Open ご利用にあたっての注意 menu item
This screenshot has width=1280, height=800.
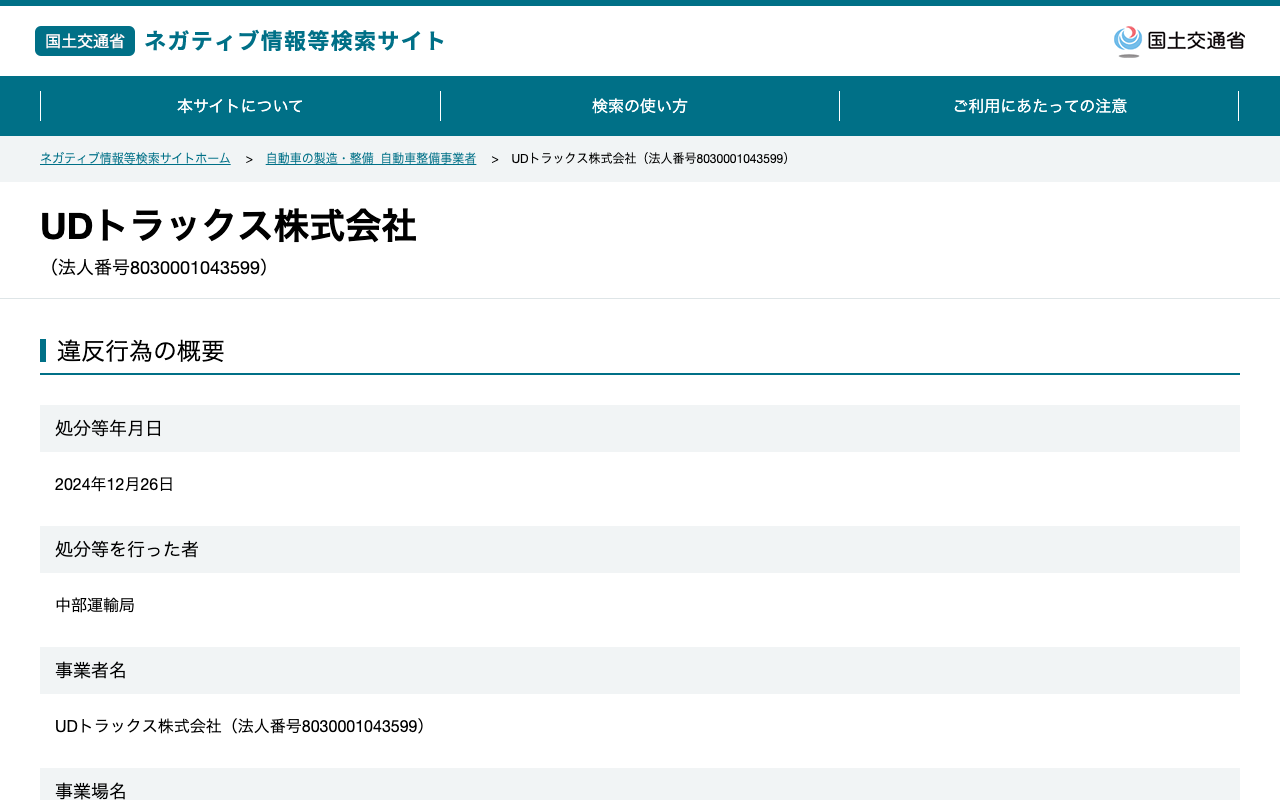tap(1039, 106)
